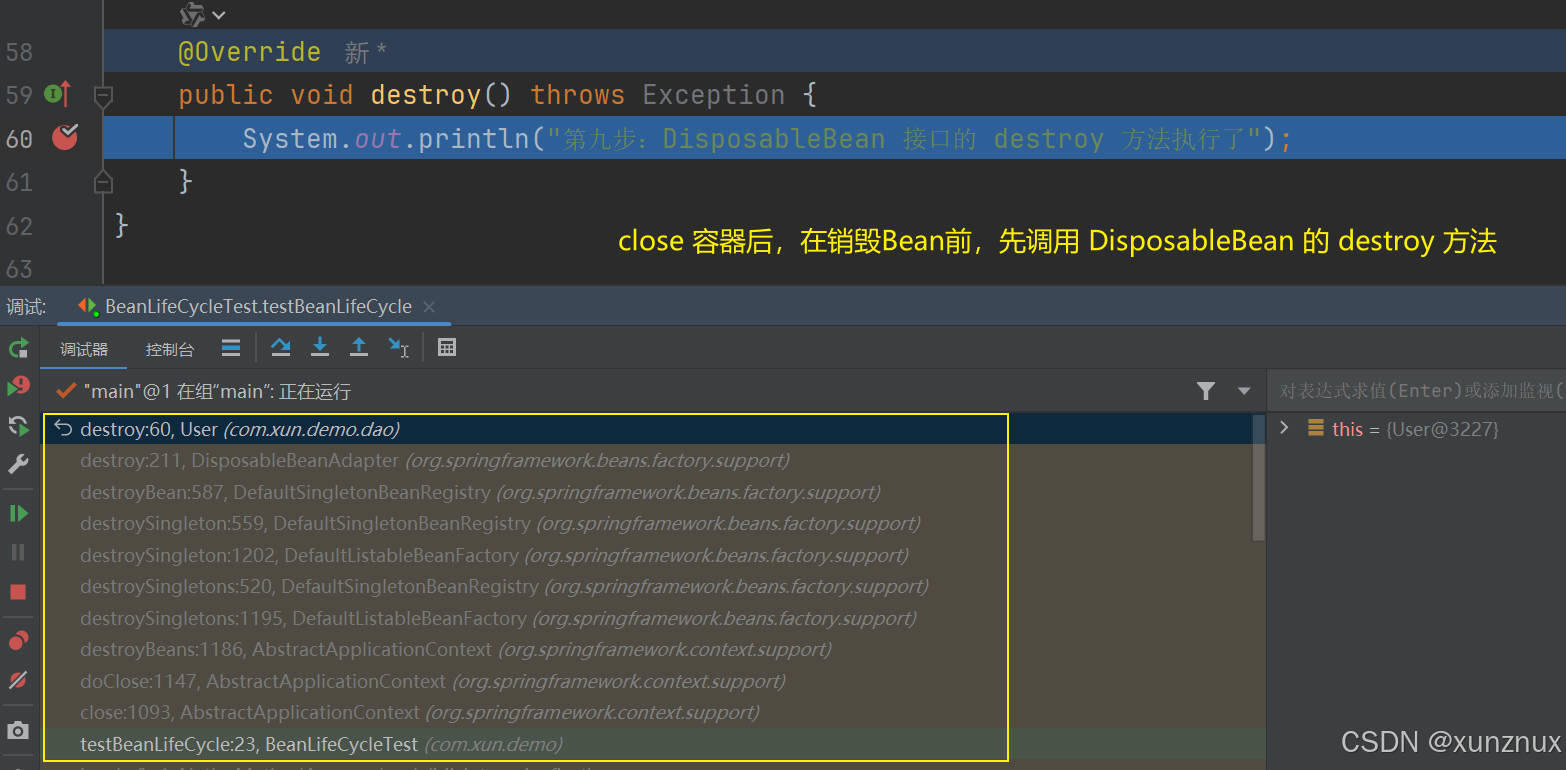Click the frames list vertical scrollbar
1566x770 pixels.
[1259, 478]
